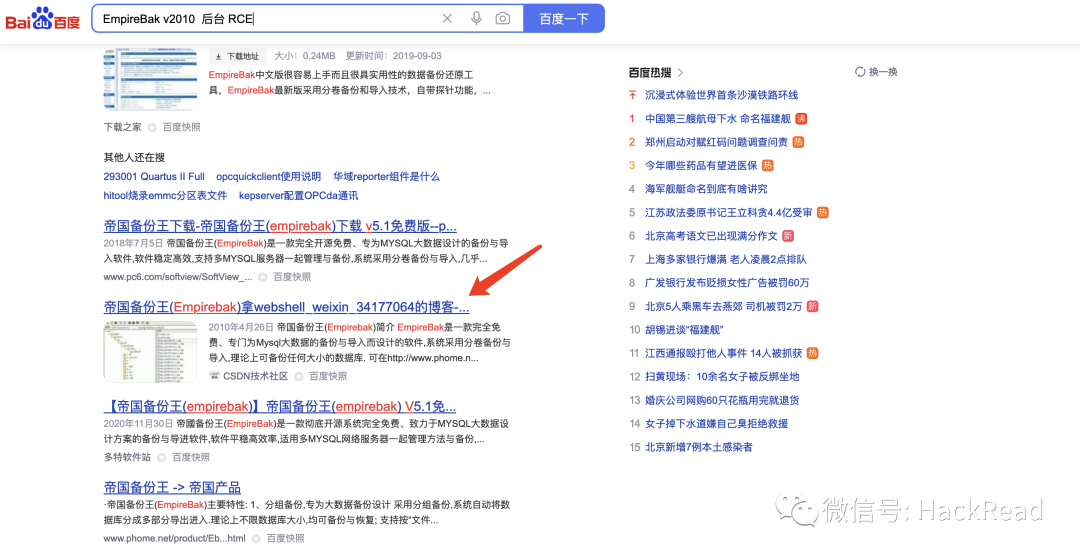Search related query opcquickclient使用说明
Viewport: 1080px width, 558px height.
coord(269,176)
